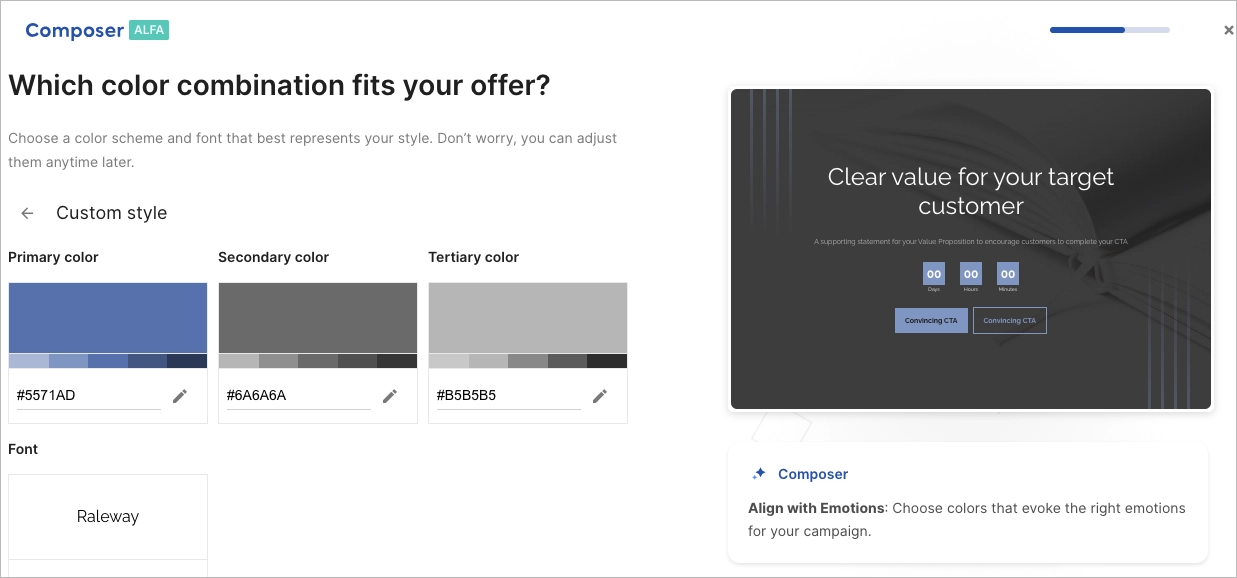Click the filled Convincing CTA preview button
This screenshot has width=1237, height=578.
point(931,320)
